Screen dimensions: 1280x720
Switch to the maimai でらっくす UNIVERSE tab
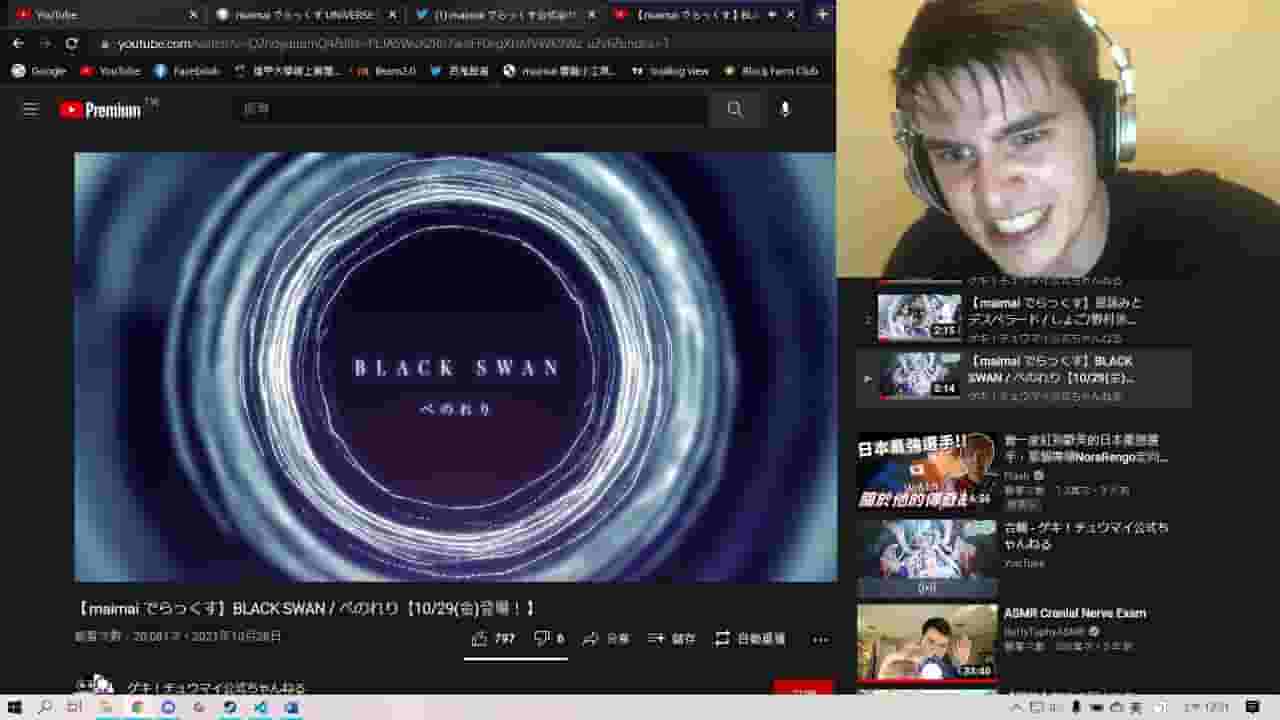pos(305,15)
